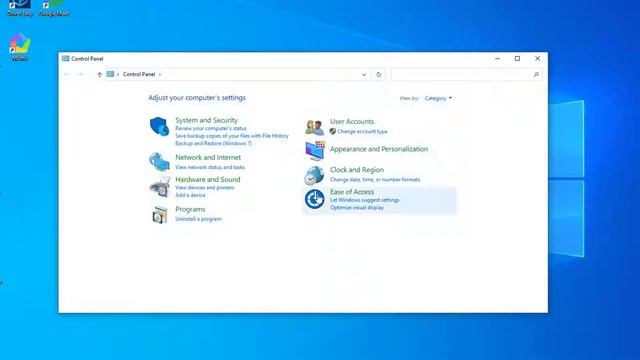Open the Google Meet desktop shortcut
This screenshot has width=640, height=360.
click(x=54, y=8)
